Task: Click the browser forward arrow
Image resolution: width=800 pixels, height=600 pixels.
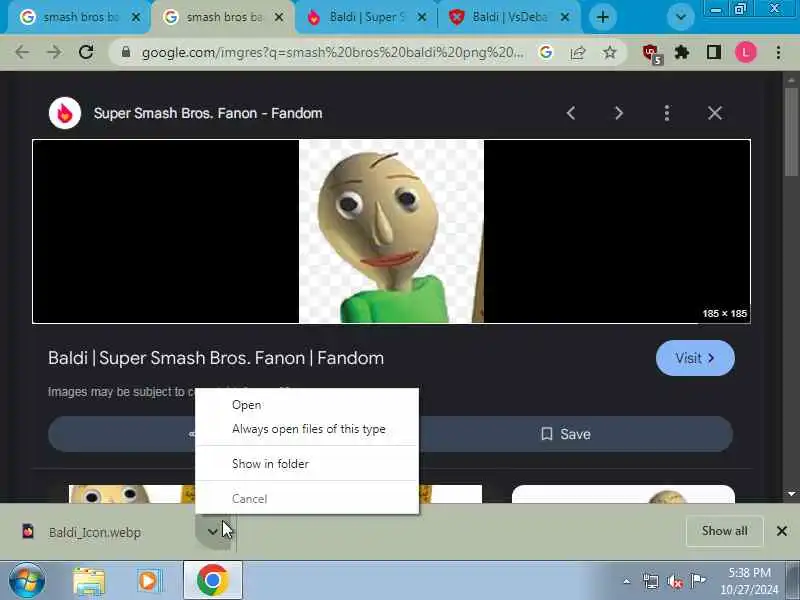Action: click(x=54, y=52)
